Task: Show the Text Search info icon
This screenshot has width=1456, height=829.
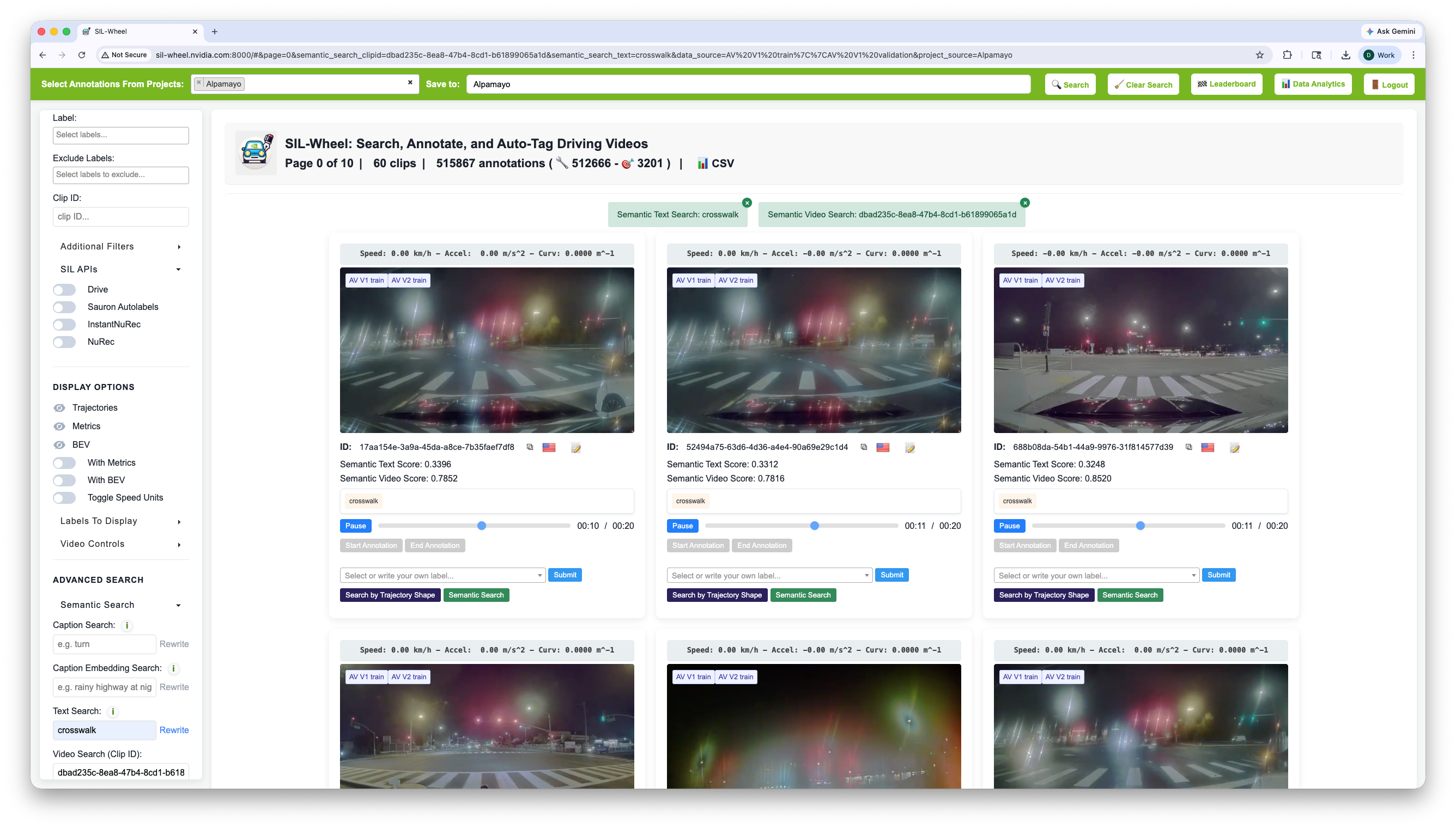Action: pyautogui.click(x=113, y=711)
